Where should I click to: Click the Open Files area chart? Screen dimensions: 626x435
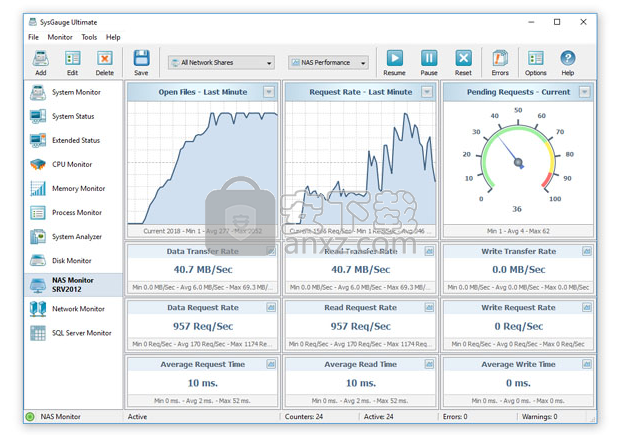click(202, 163)
